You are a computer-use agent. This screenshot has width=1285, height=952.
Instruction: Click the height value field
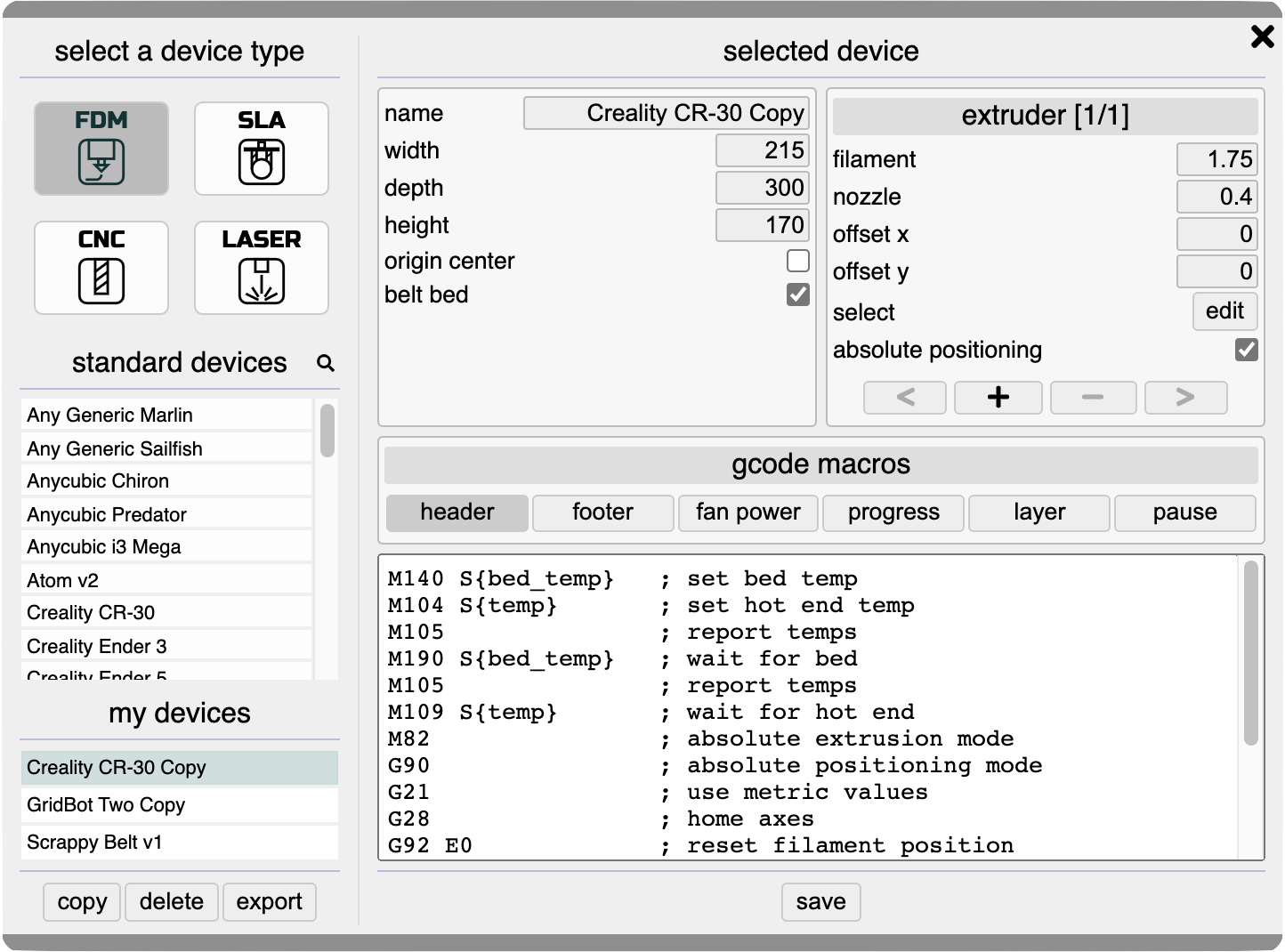tap(763, 225)
